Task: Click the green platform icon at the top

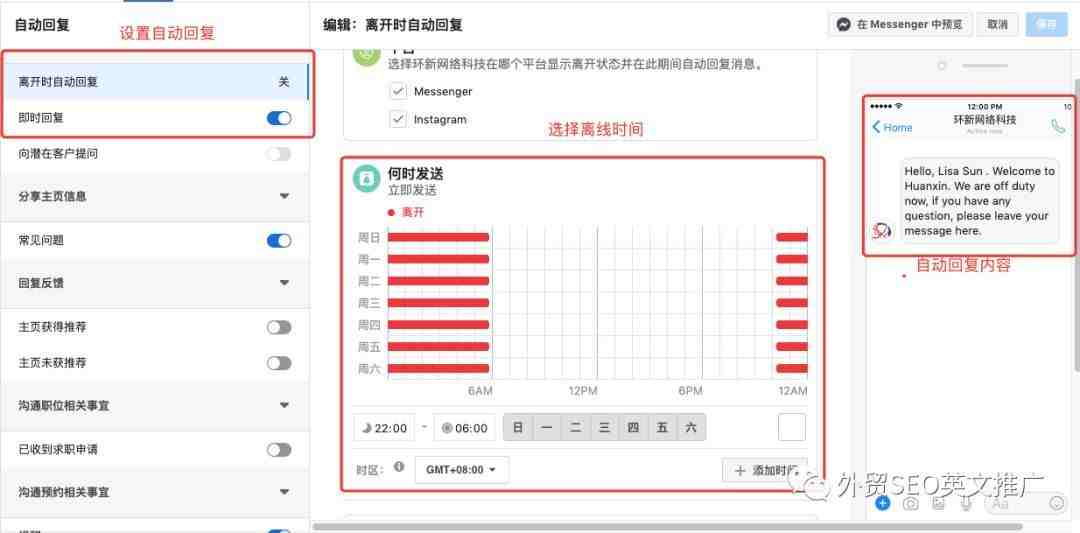Action: click(x=367, y=54)
